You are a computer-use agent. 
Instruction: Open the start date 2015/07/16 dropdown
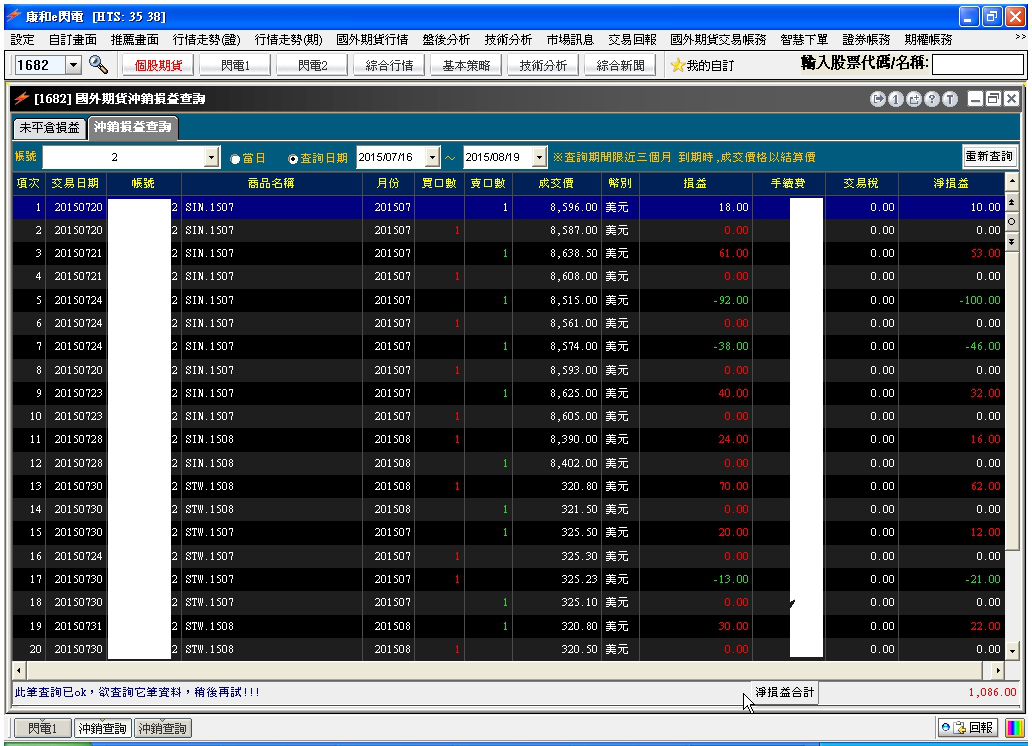[x=432, y=157]
